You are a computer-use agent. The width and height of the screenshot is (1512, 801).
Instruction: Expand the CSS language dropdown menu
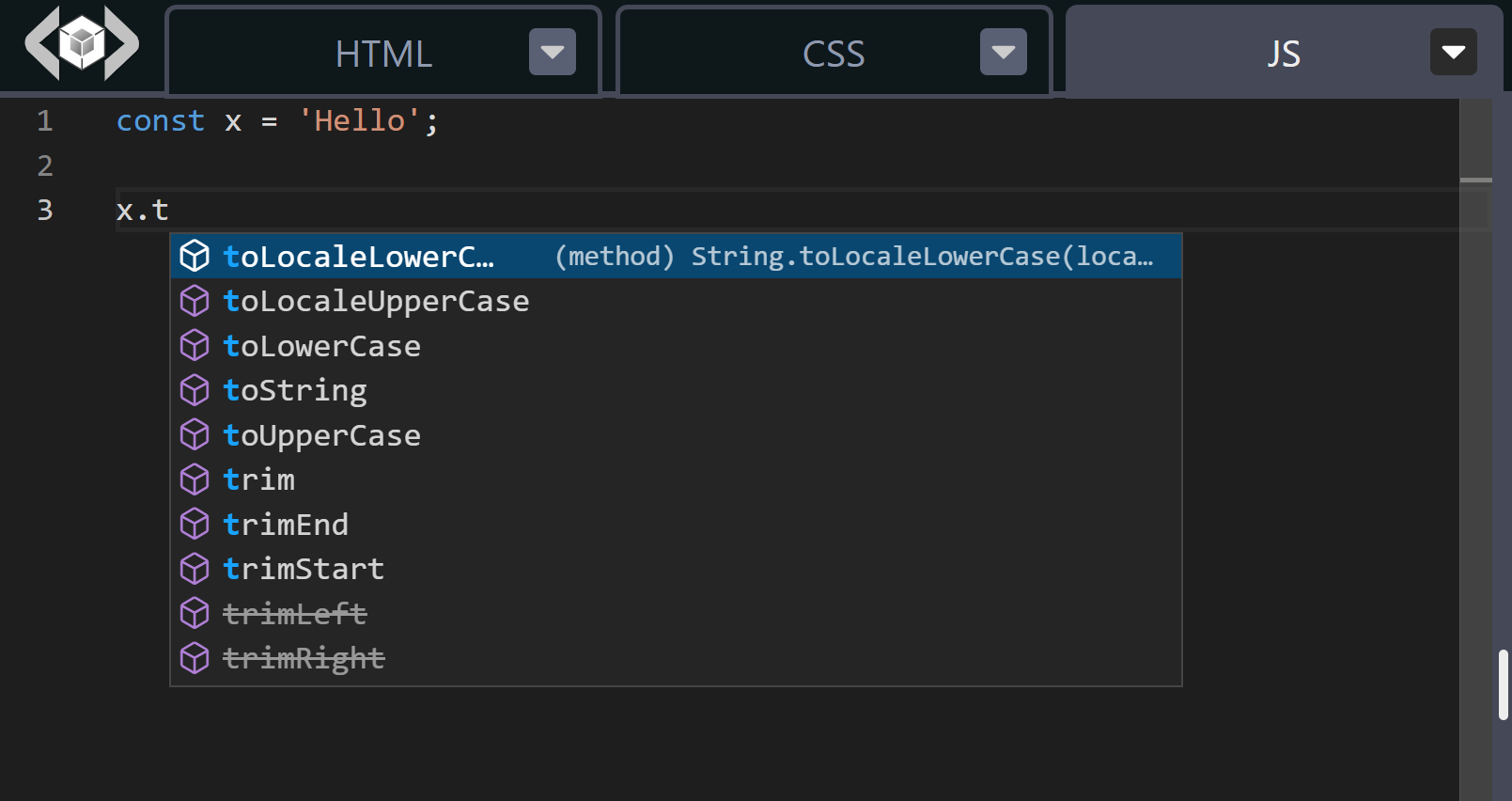1003,53
